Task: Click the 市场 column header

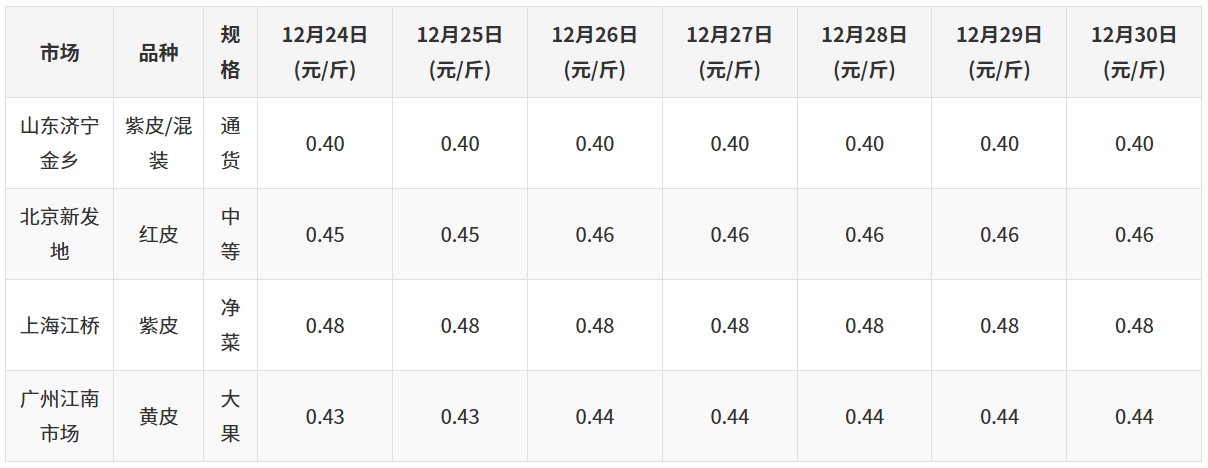Action: pyautogui.click(x=60, y=53)
